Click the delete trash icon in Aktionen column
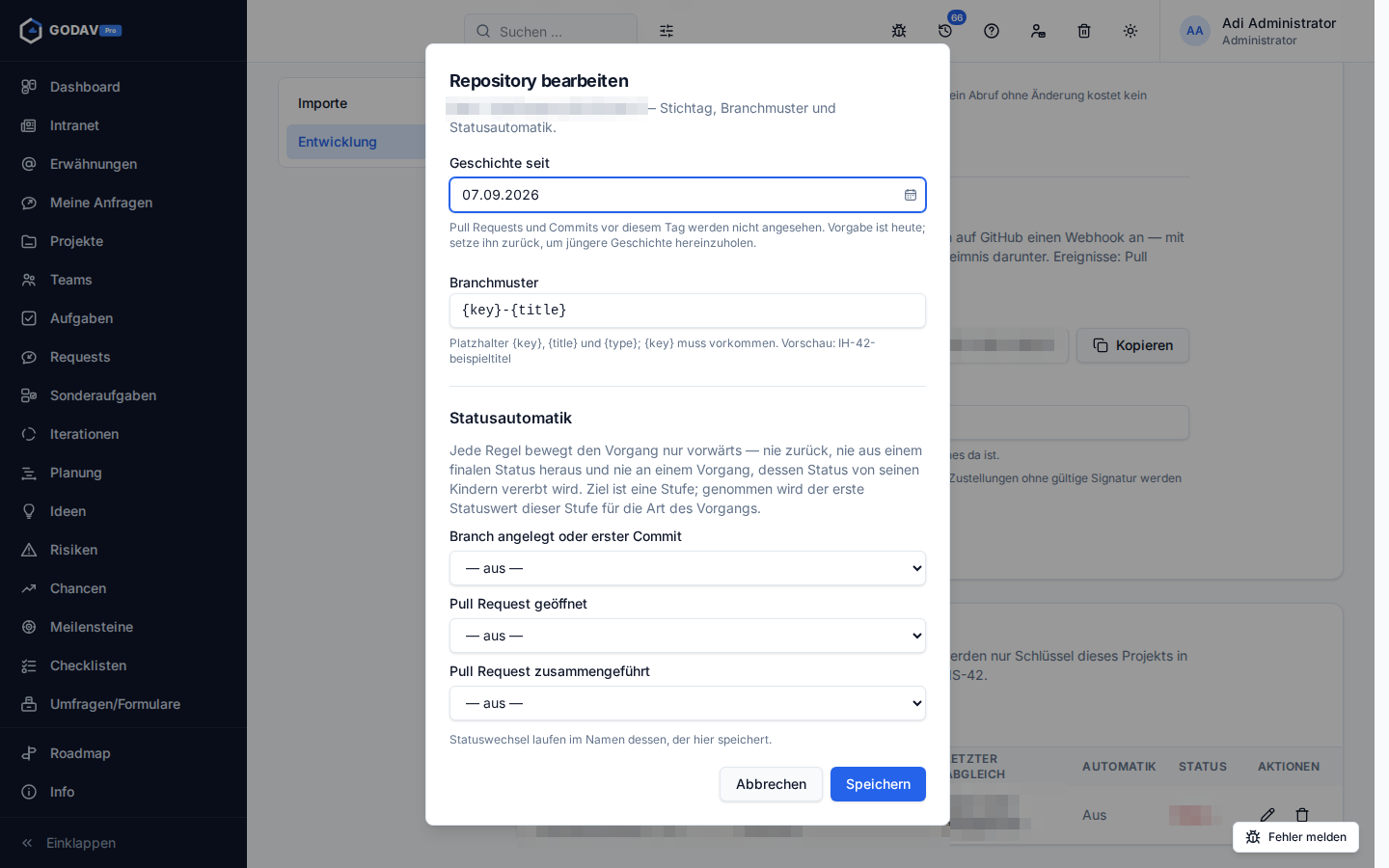 click(x=1302, y=815)
